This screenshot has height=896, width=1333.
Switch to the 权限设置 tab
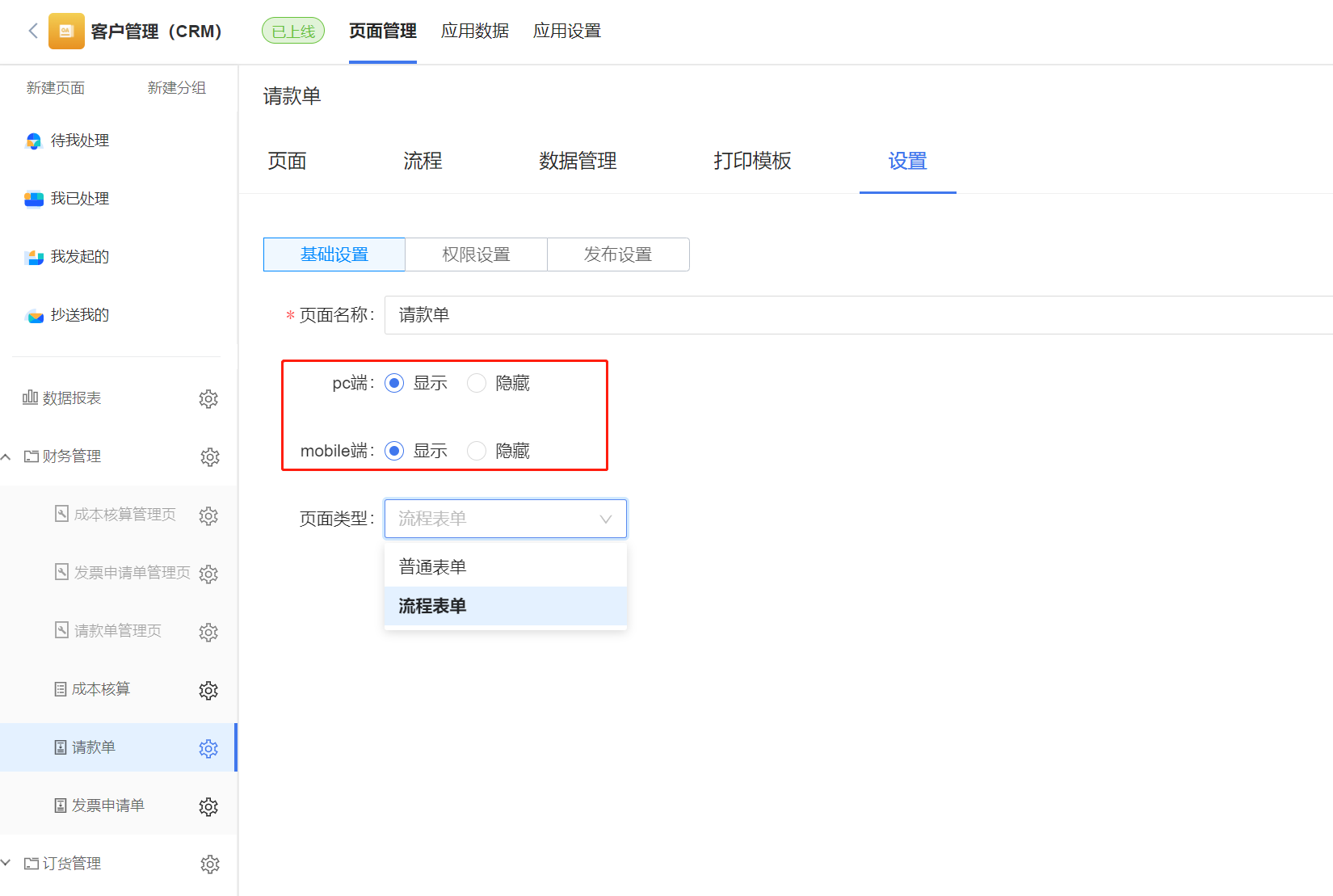click(x=476, y=254)
